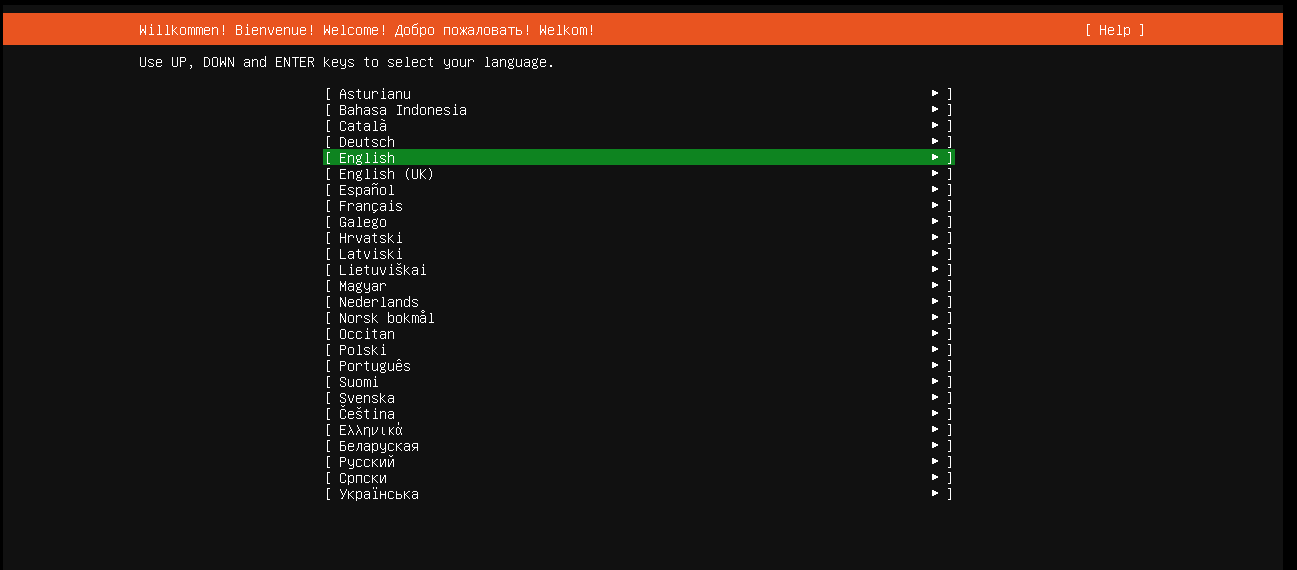Choose Occitan from the language list
1297x570 pixels.
pos(639,334)
